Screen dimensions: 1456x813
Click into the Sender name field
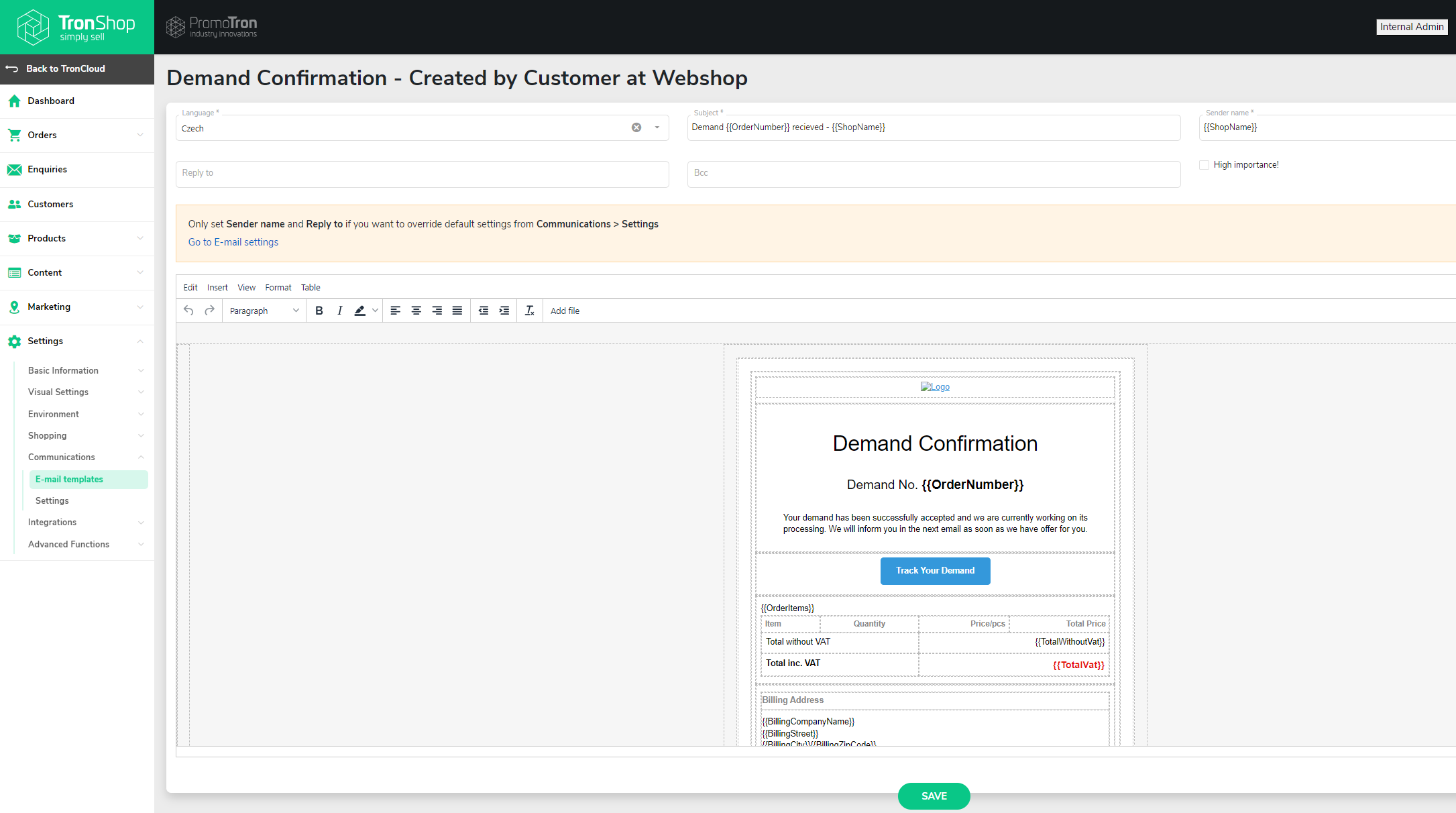point(1327,127)
